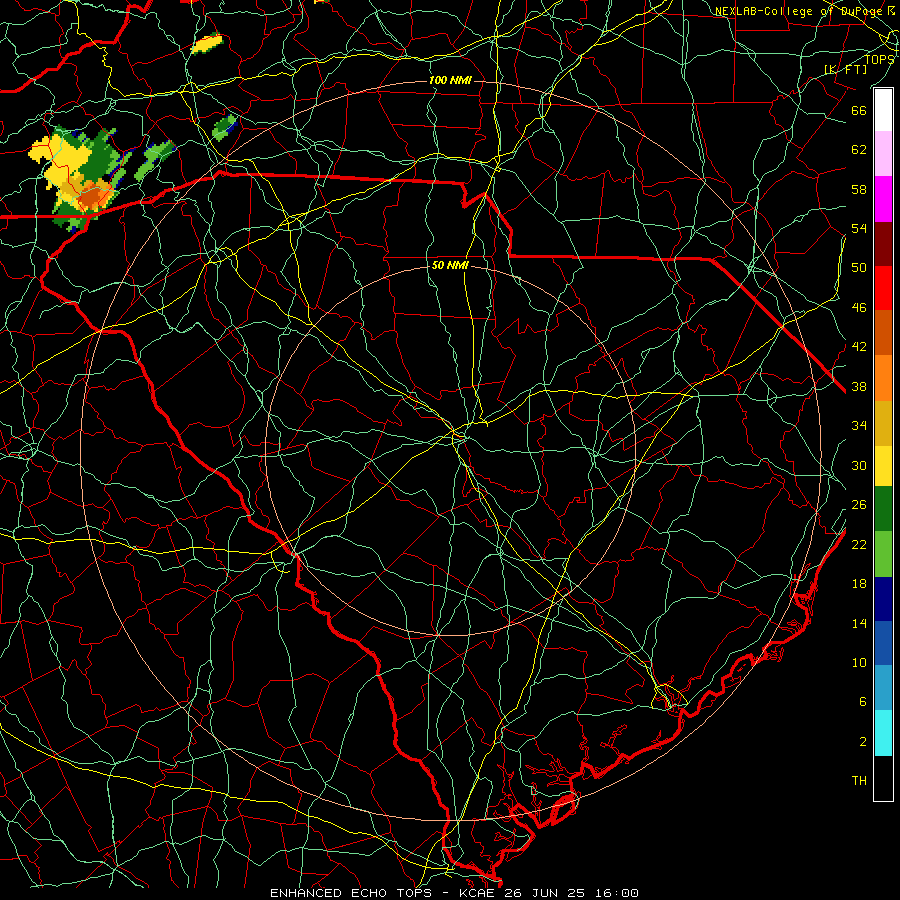Screen dimensions: 900x900
Task: Click the black threshold swatch at legend bottom
Action: pos(883,778)
